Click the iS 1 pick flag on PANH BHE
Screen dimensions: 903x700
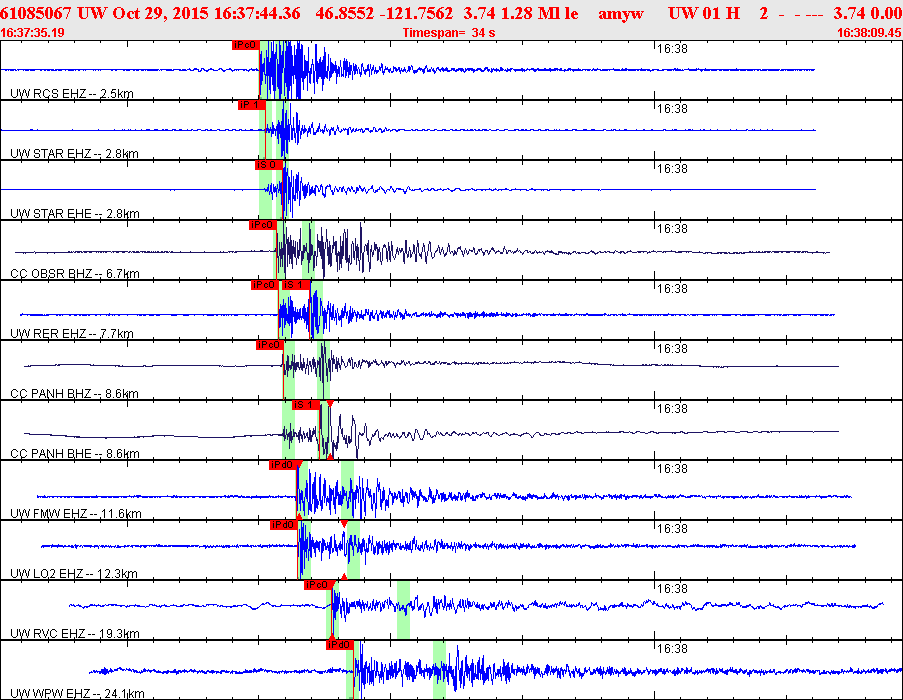306,405
